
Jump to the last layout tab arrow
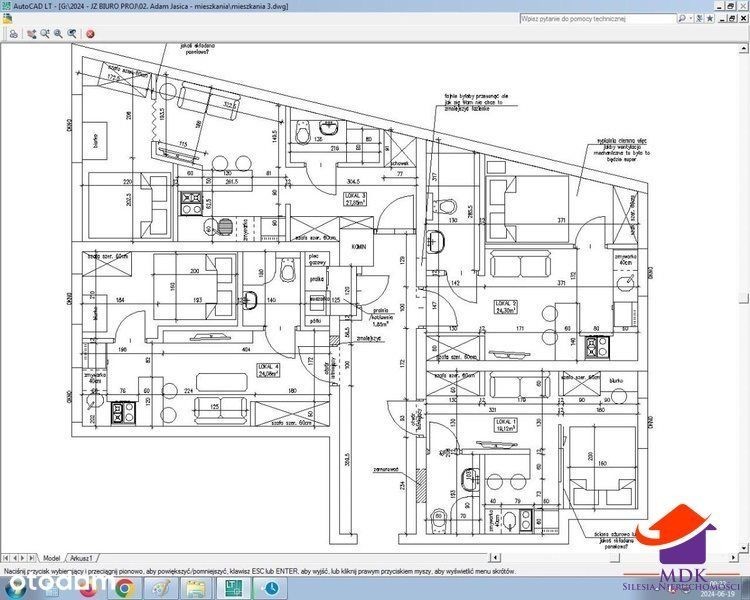(32, 557)
